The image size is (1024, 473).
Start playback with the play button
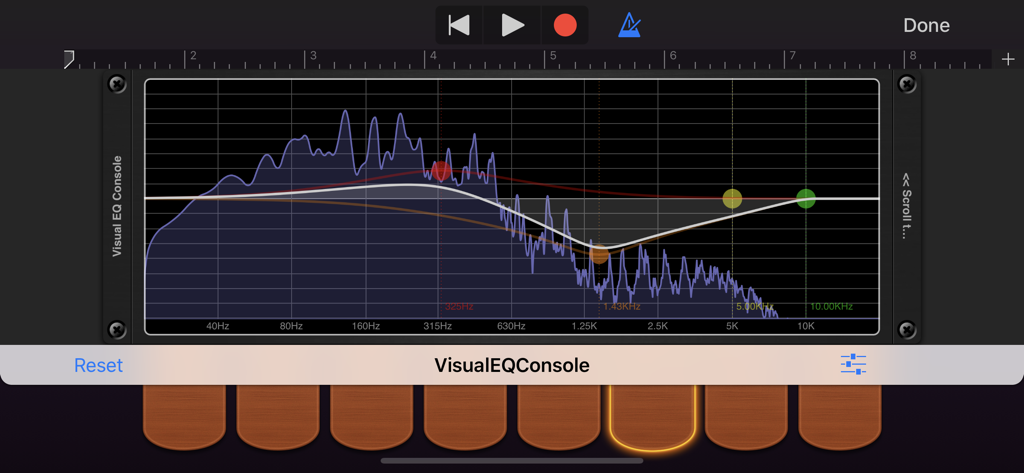[x=513, y=25]
